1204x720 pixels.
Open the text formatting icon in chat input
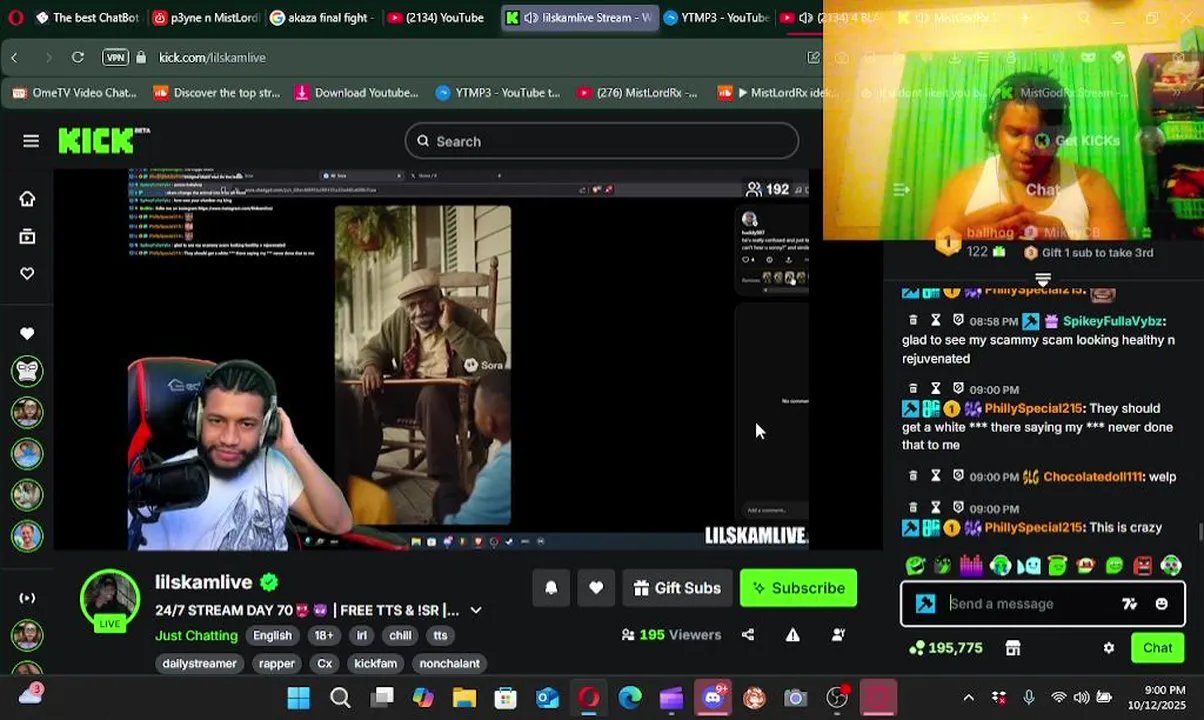pos(1129,604)
